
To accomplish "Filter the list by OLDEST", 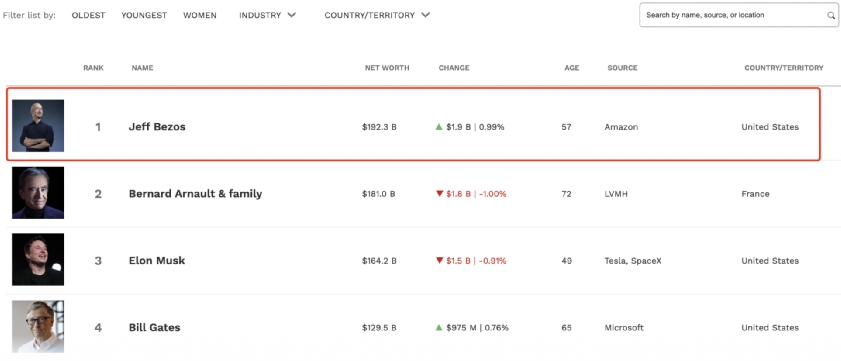I will click(88, 16).
